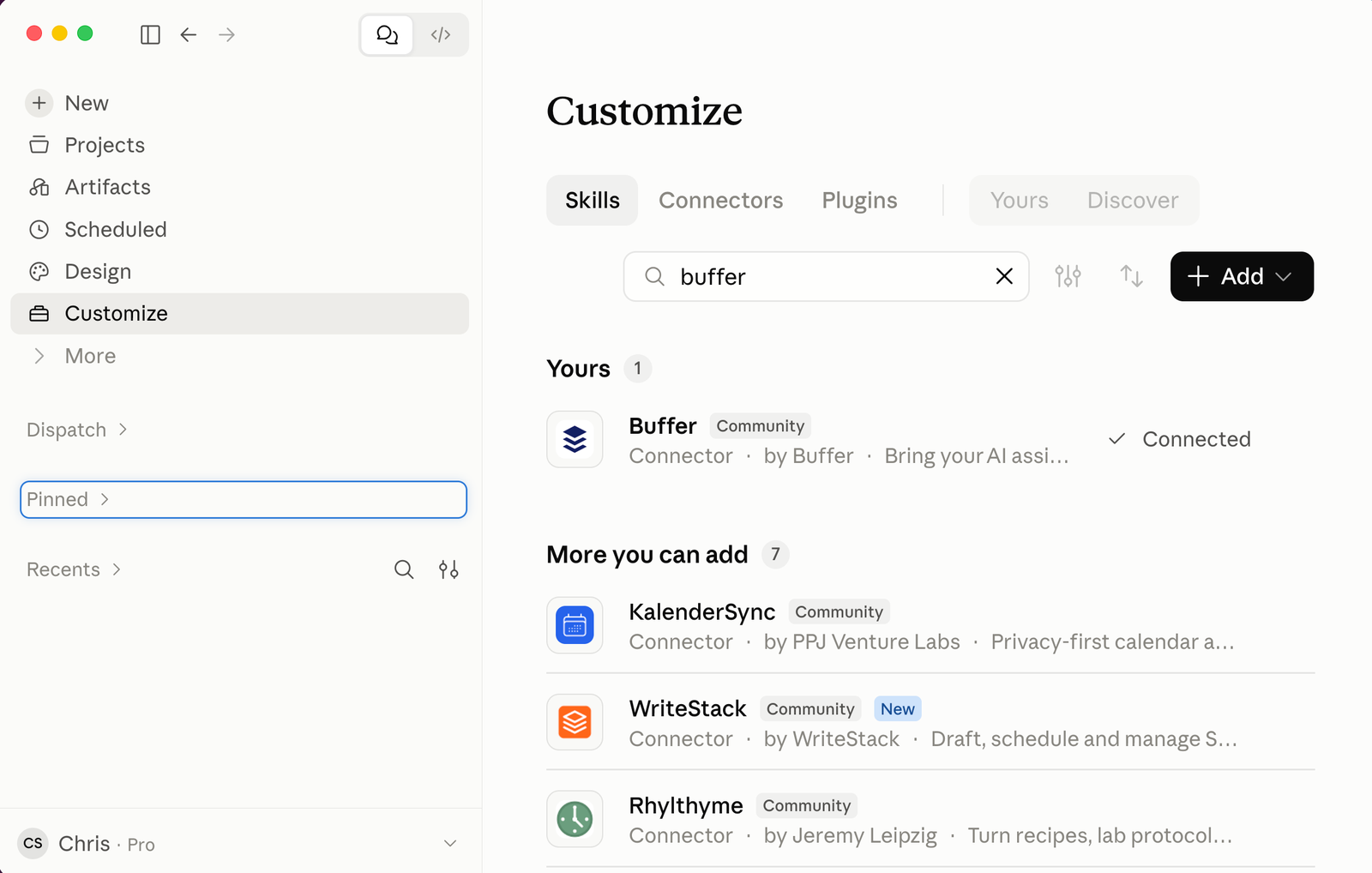Expand the More section
Viewport: 1372px width, 873px height.
pyautogui.click(x=239, y=355)
